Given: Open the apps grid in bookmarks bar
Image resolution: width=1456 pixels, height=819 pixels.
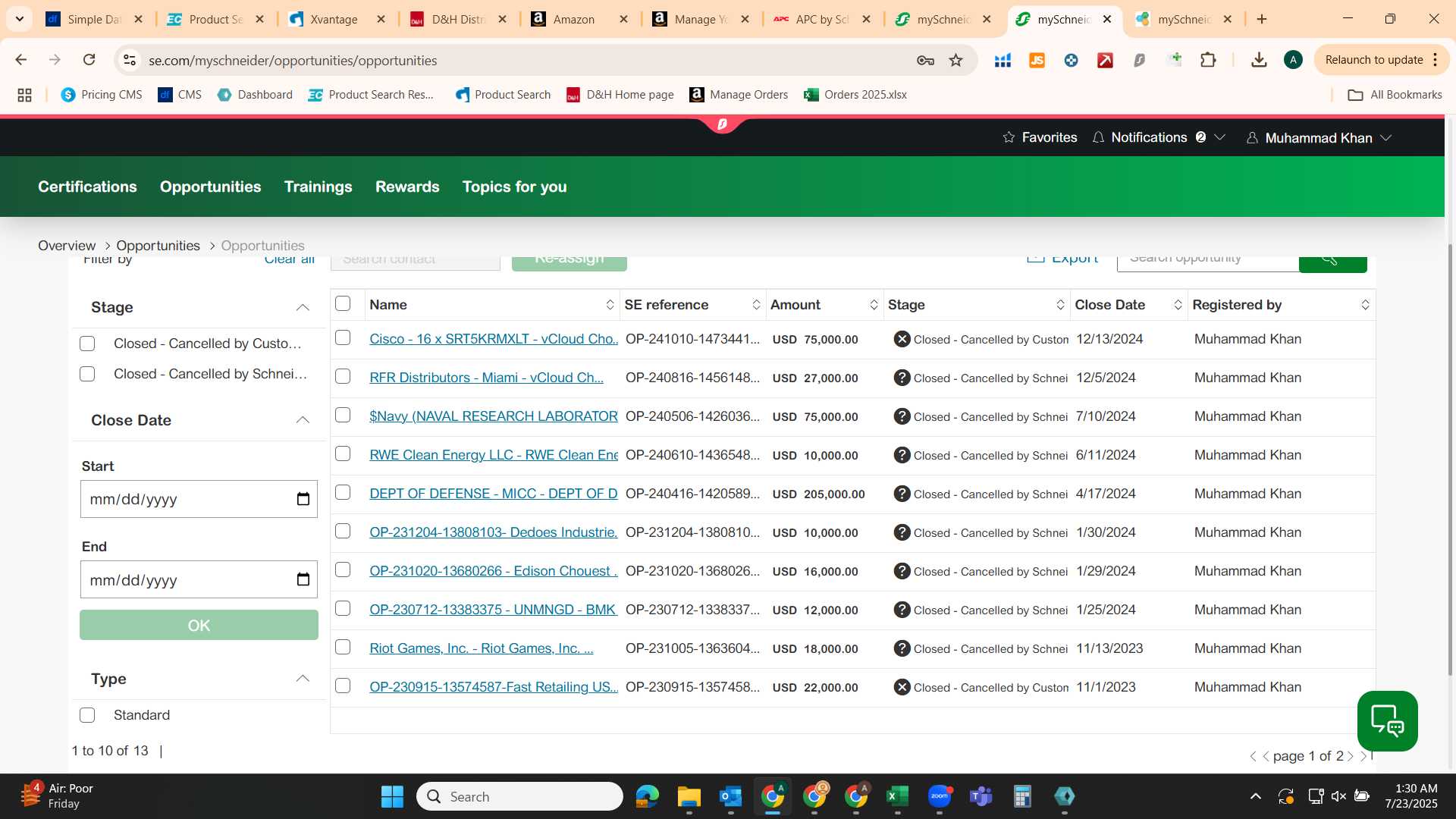Looking at the screenshot, I should tap(24, 95).
